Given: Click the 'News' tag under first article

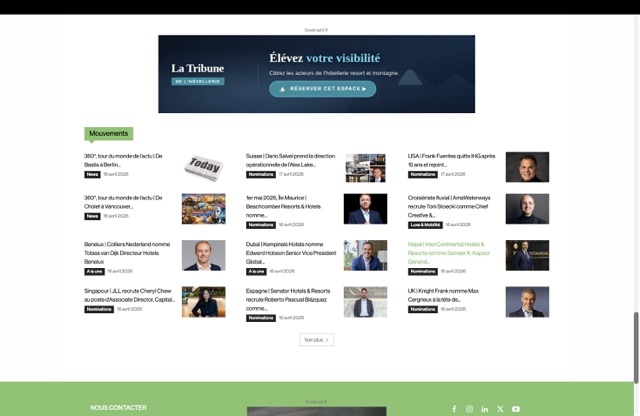Looking at the screenshot, I should pyautogui.click(x=92, y=174).
